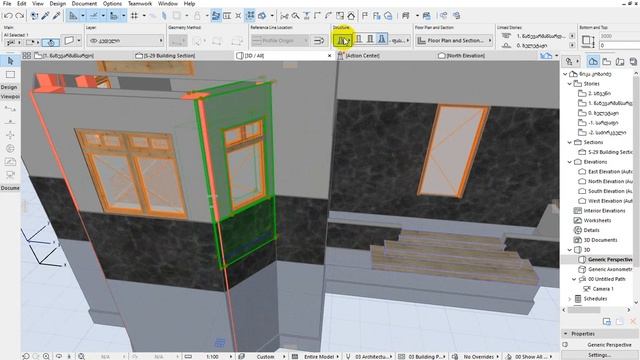Switch to the North Elevation tab
Viewport: 640px width, 360px height.
[x=462, y=56]
